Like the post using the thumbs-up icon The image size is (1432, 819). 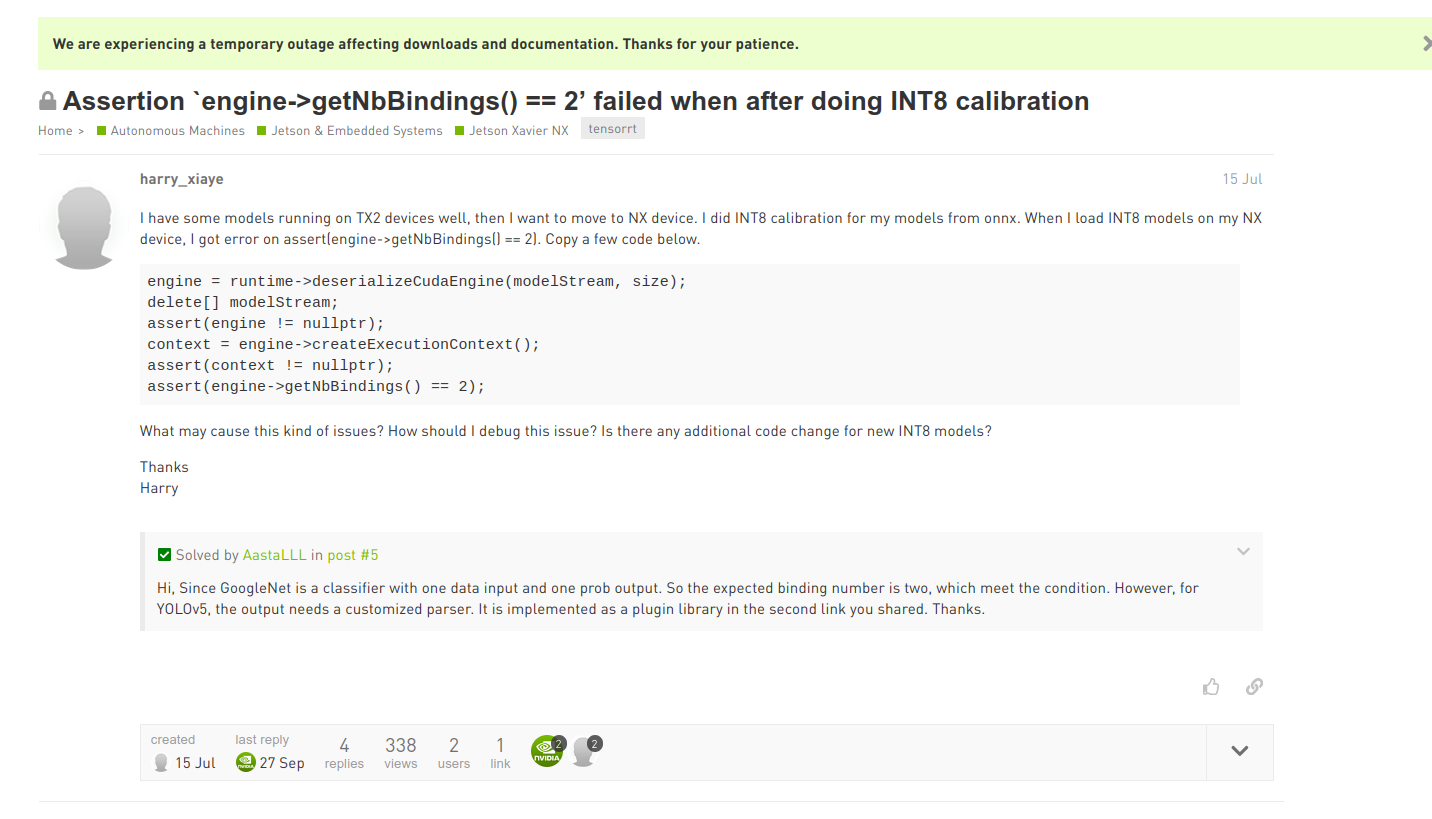pos(1211,687)
